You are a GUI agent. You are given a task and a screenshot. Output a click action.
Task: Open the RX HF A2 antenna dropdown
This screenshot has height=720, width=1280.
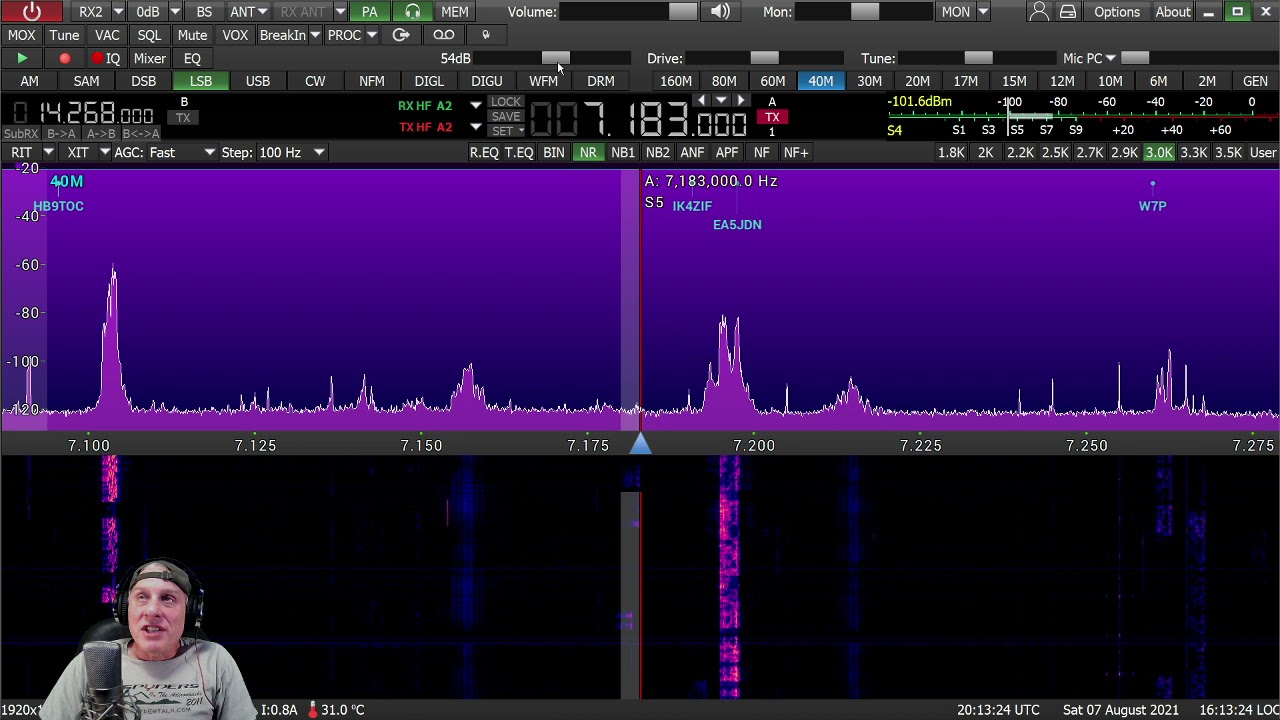475,105
